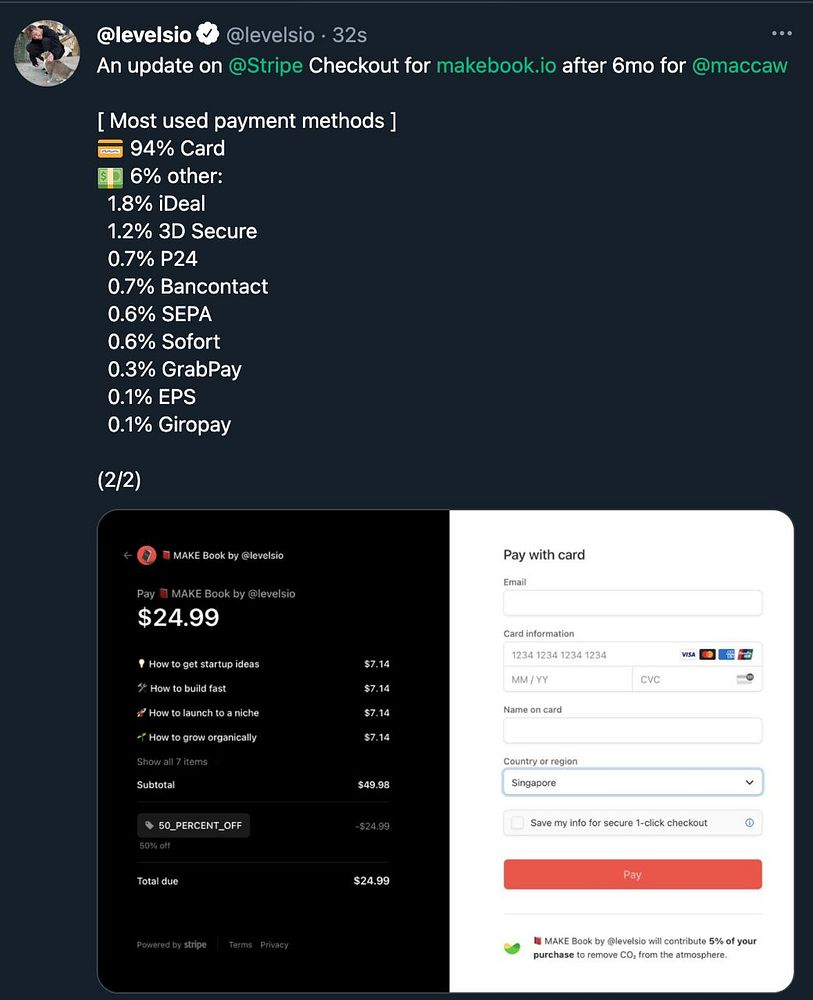Click the @levelsio profile avatar photo

[47, 52]
